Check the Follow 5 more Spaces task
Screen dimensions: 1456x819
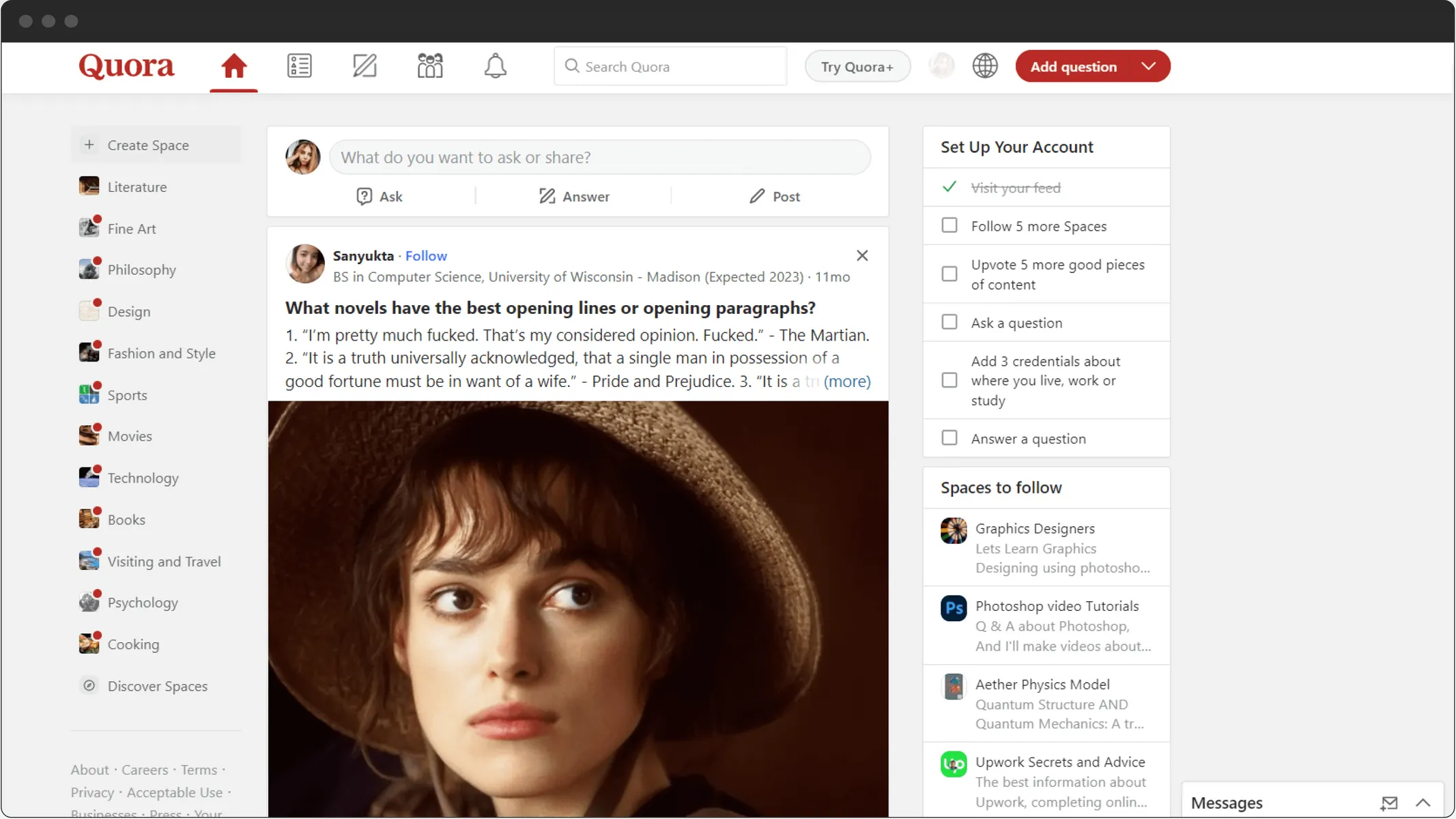[x=949, y=225]
